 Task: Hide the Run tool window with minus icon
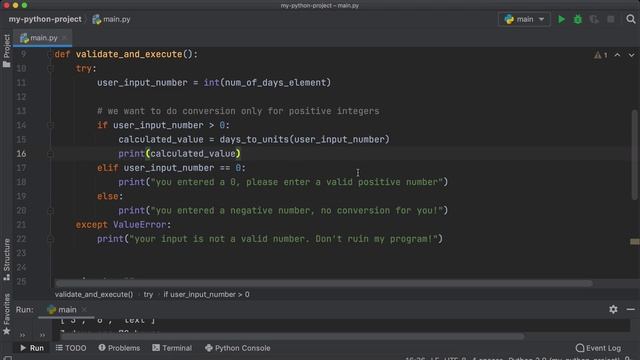(x=631, y=309)
